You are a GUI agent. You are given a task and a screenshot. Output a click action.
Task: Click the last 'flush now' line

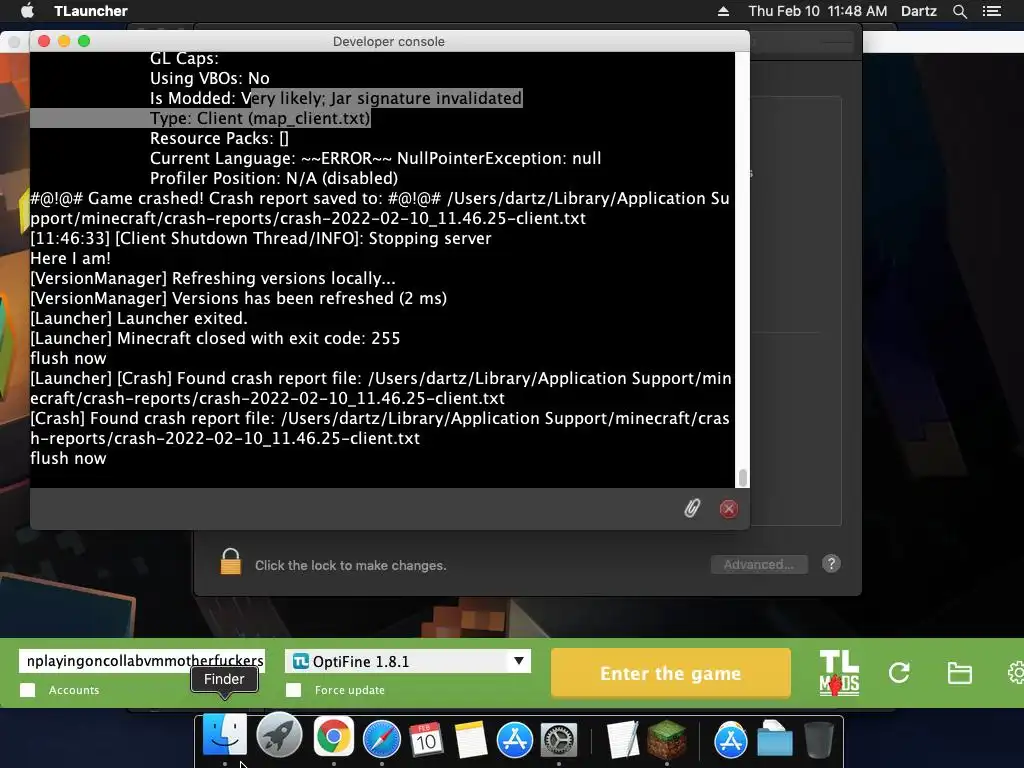(68, 458)
